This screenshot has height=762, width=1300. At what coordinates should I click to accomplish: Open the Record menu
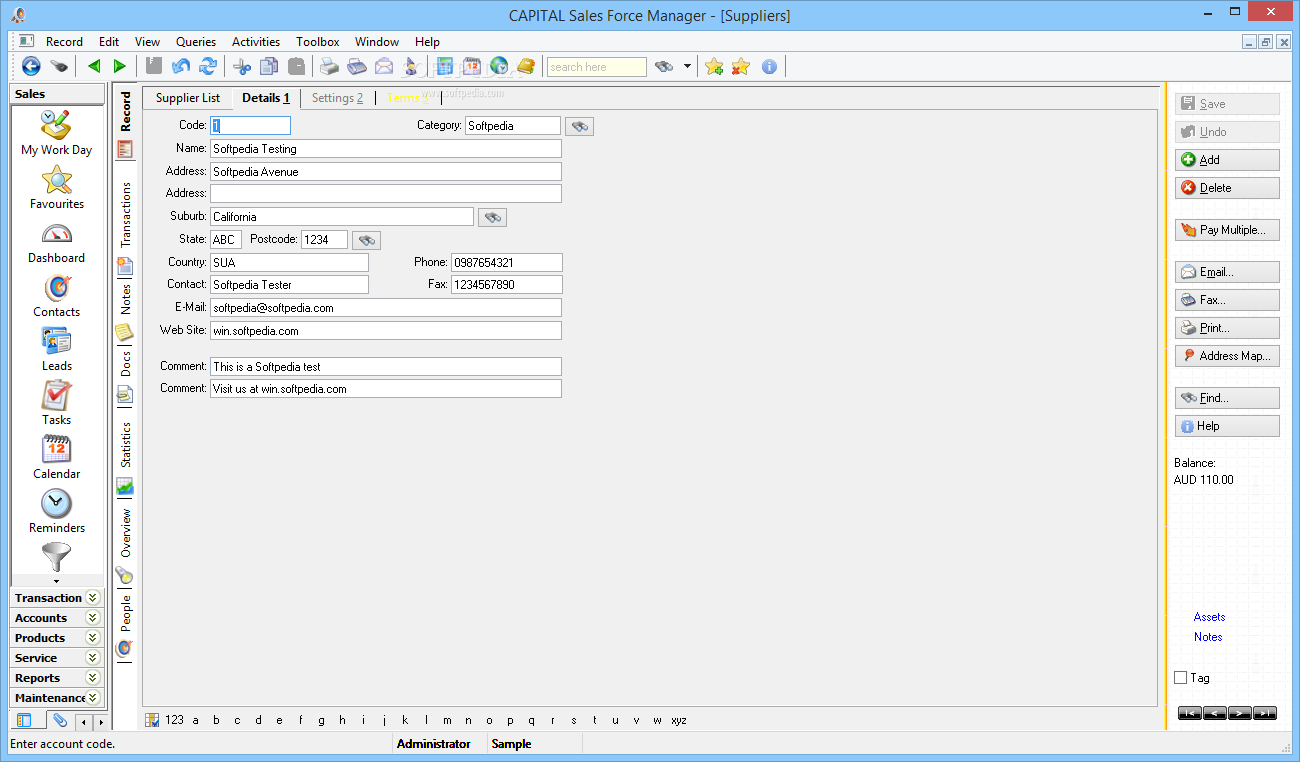click(64, 42)
